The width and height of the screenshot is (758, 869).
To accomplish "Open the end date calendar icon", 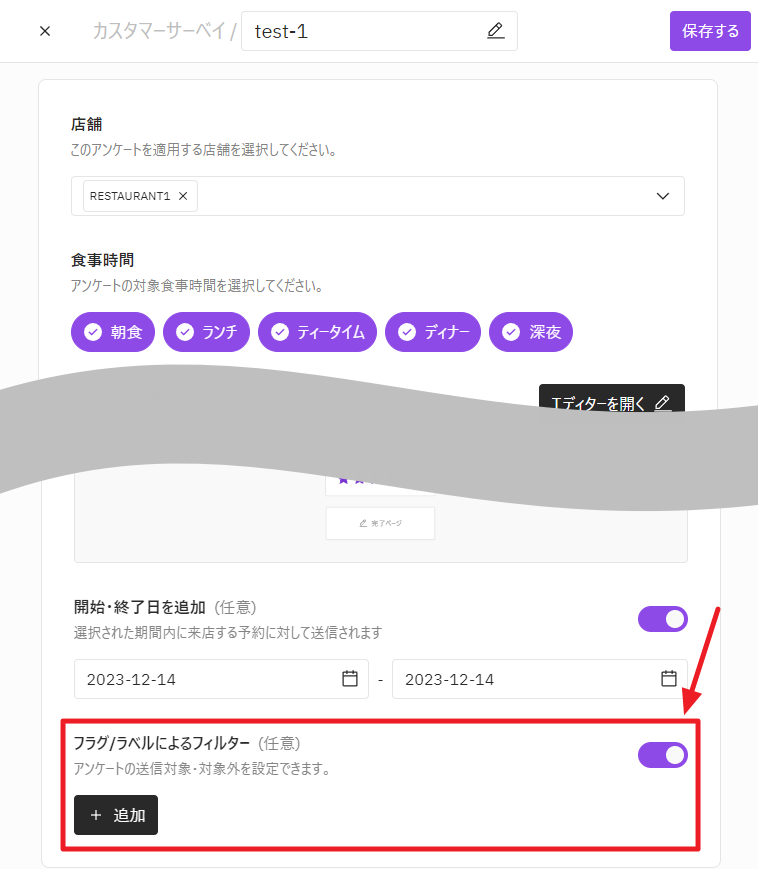I will [x=669, y=678].
